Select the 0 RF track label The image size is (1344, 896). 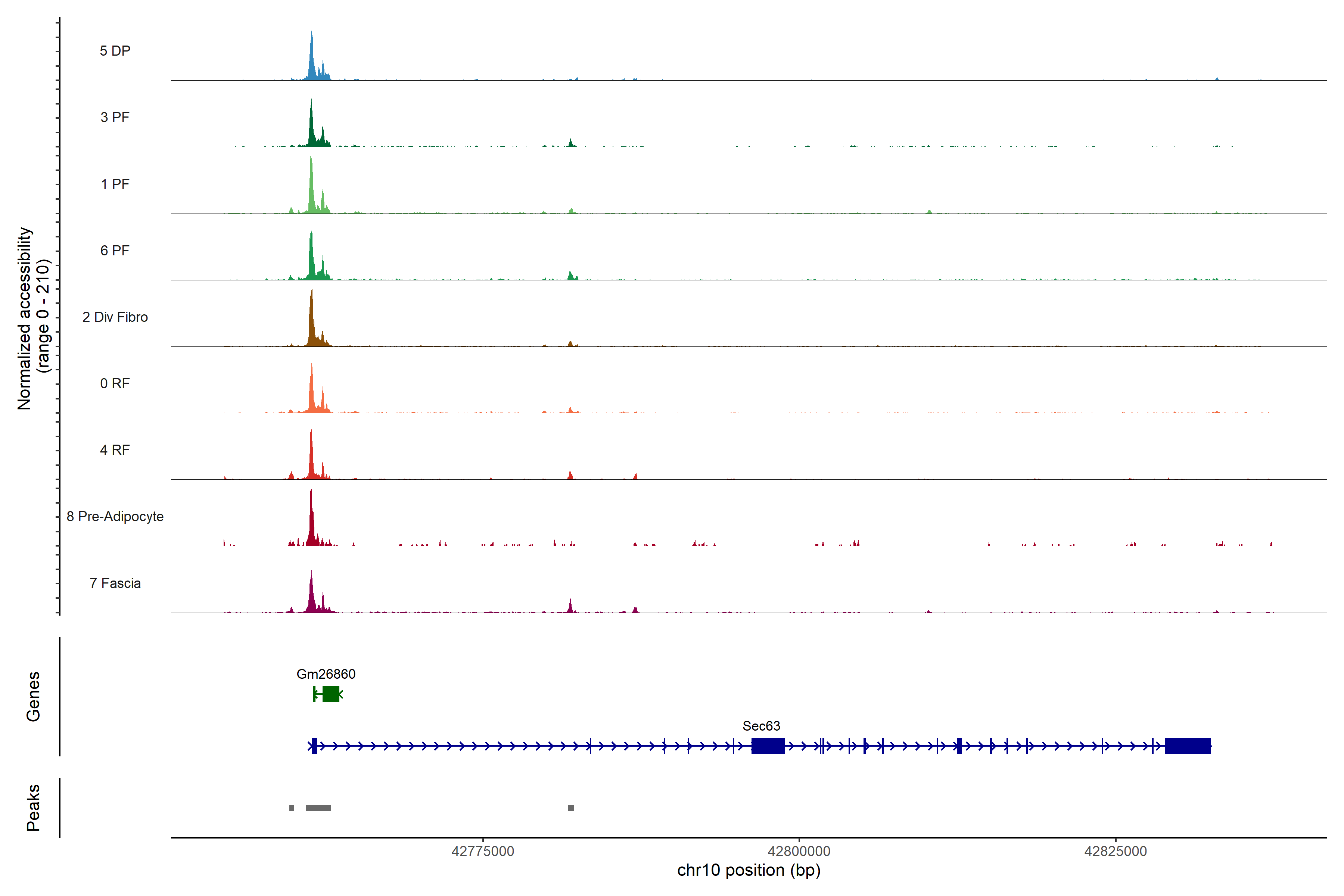(x=115, y=383)
